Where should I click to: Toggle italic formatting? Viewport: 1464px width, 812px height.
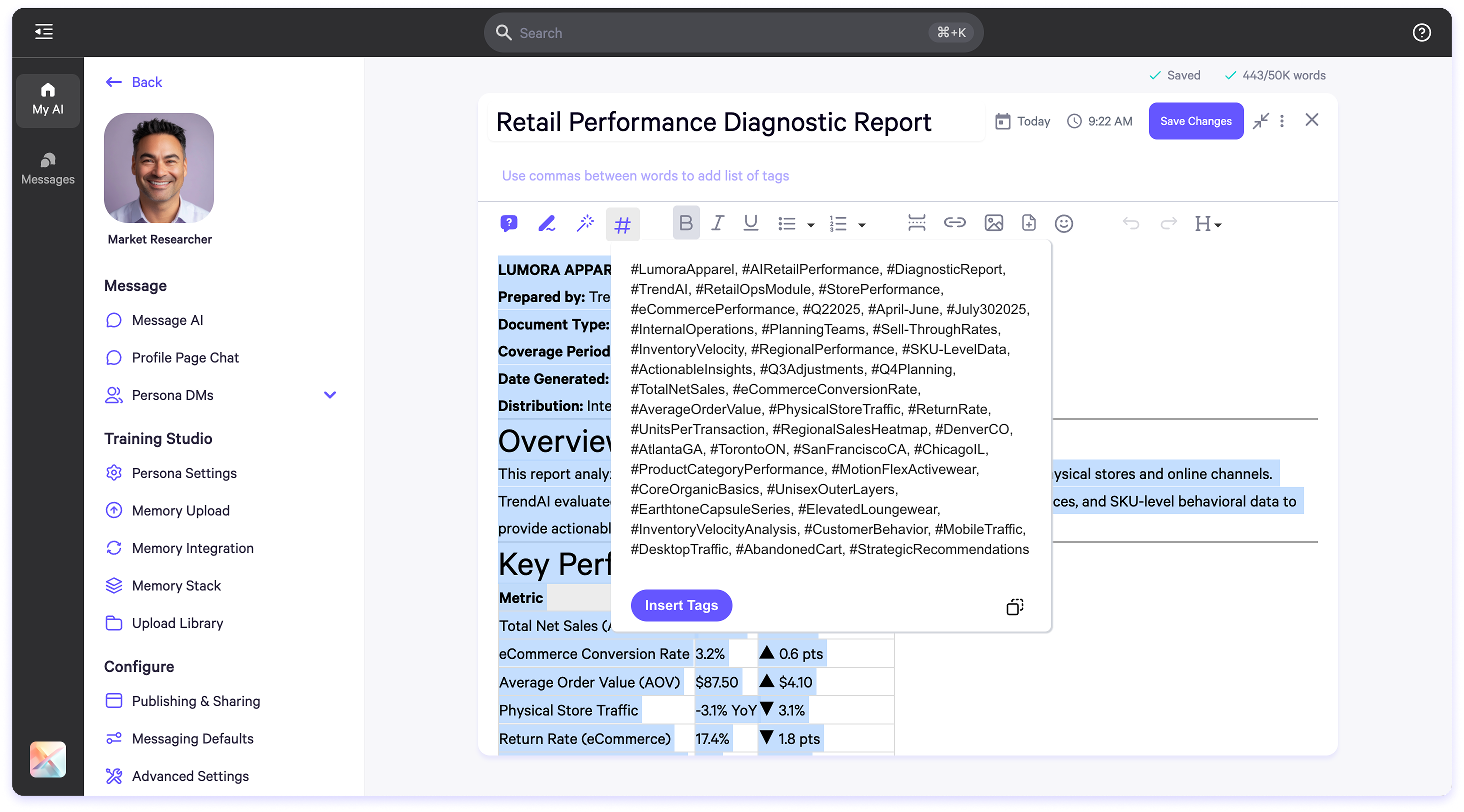point(718,223)
